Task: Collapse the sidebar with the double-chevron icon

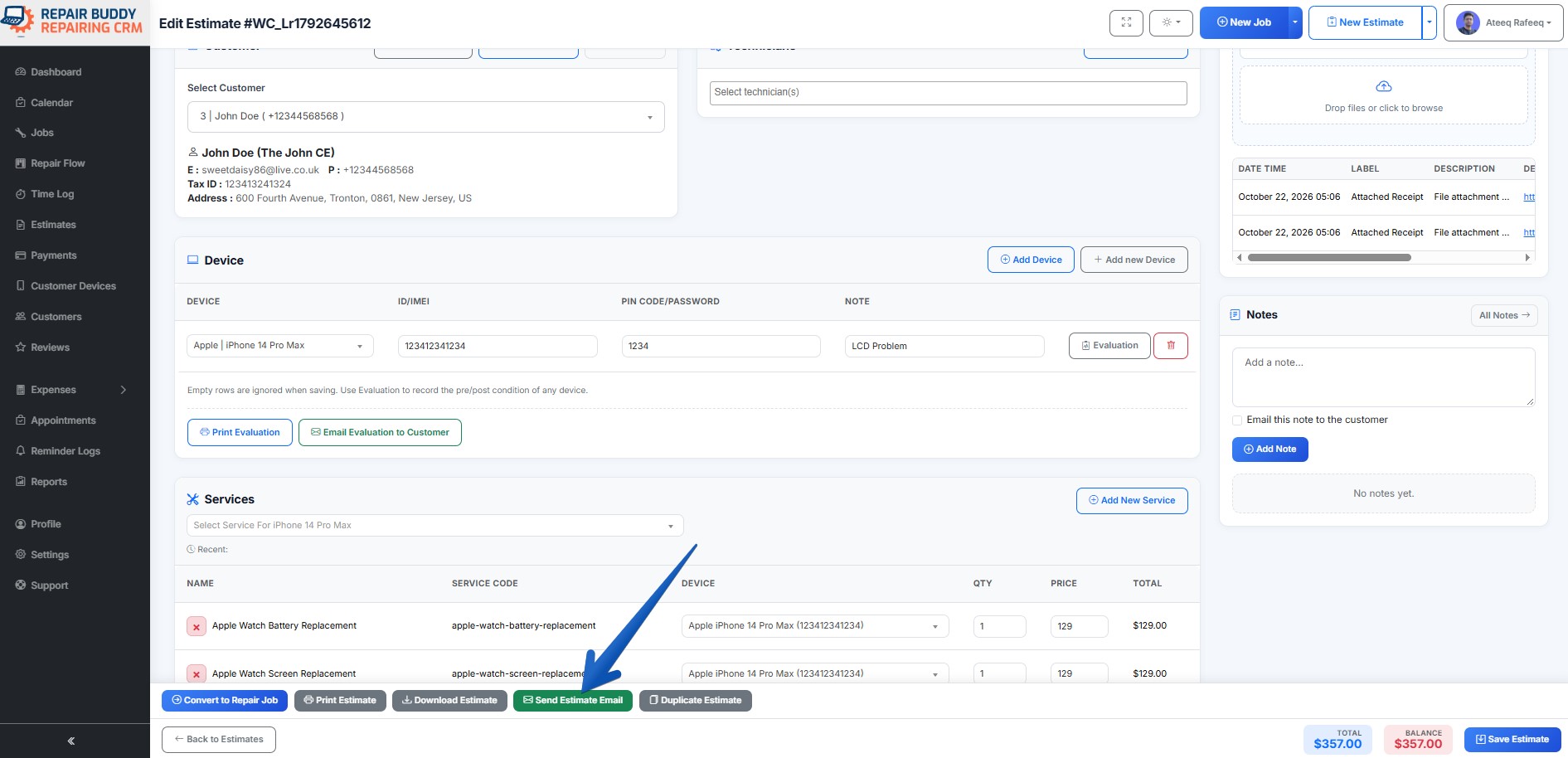Action: 71,741
